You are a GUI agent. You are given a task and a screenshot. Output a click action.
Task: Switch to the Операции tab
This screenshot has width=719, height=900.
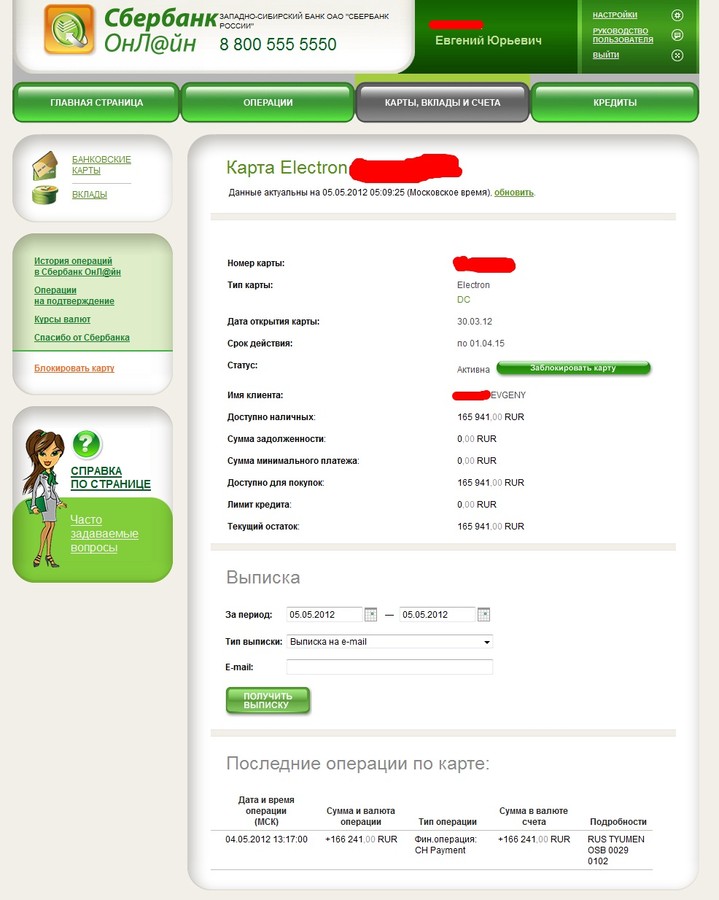pos(268,103)
